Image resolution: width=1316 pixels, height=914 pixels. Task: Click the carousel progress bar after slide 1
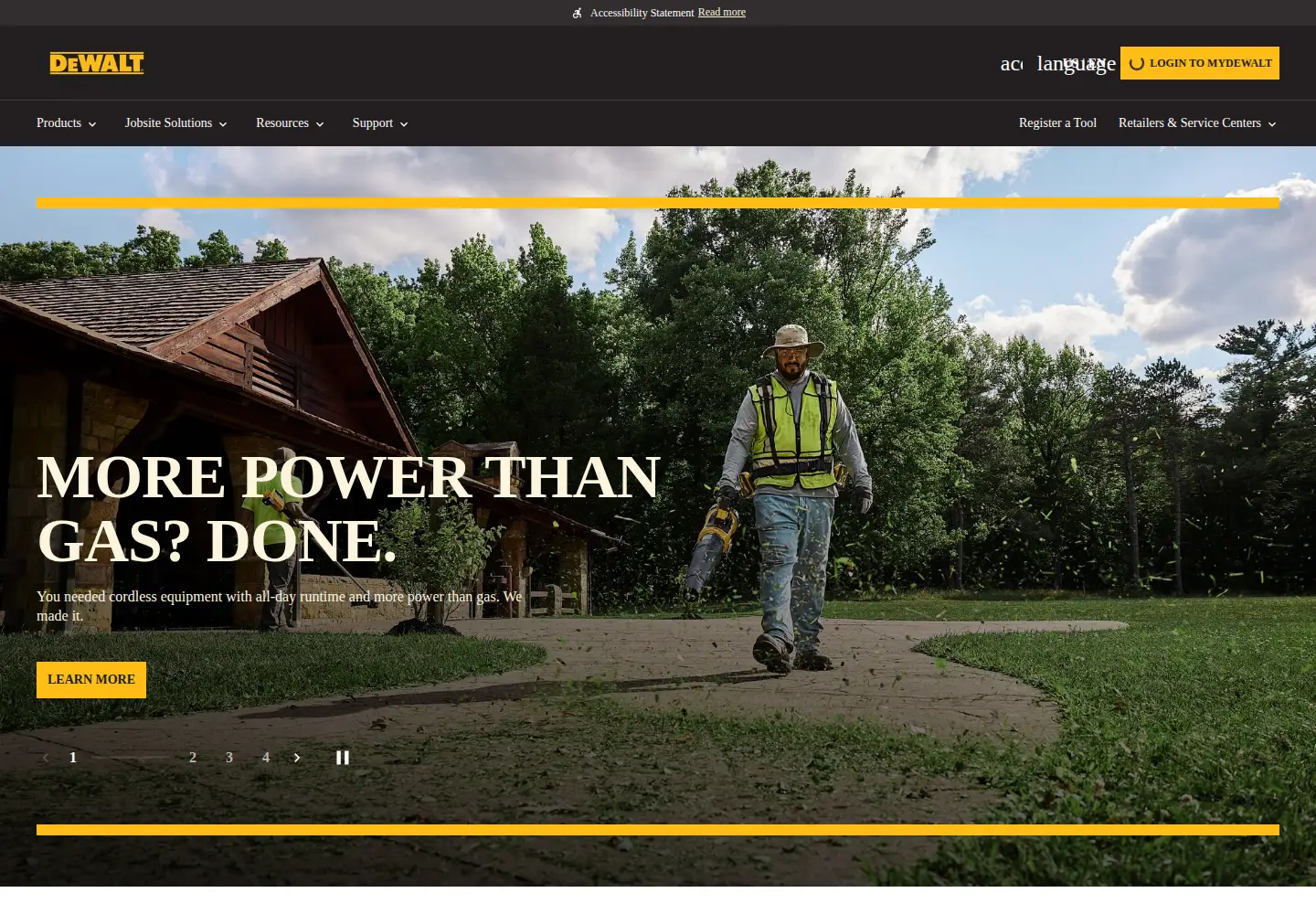[x=133, y=758]
